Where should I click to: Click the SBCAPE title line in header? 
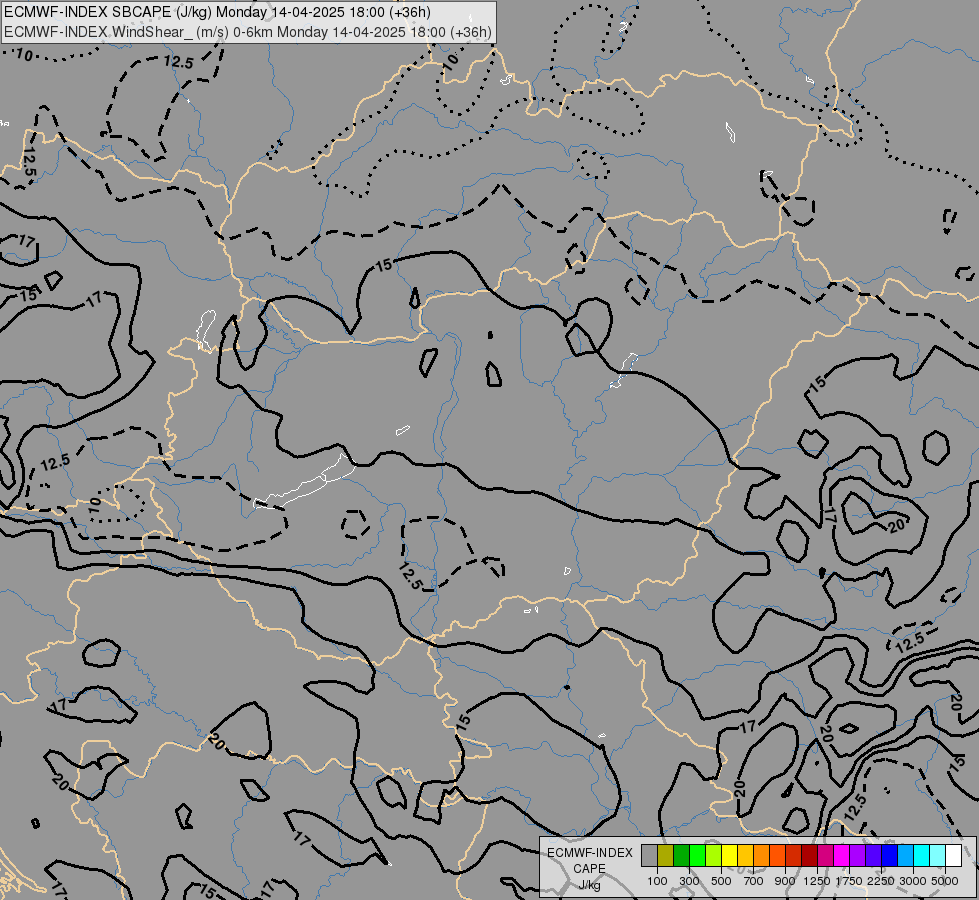click(217, 12)
